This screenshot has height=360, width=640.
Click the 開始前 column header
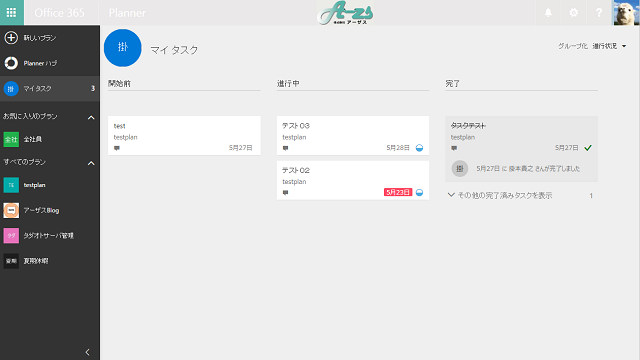click(x=119, y=84)
